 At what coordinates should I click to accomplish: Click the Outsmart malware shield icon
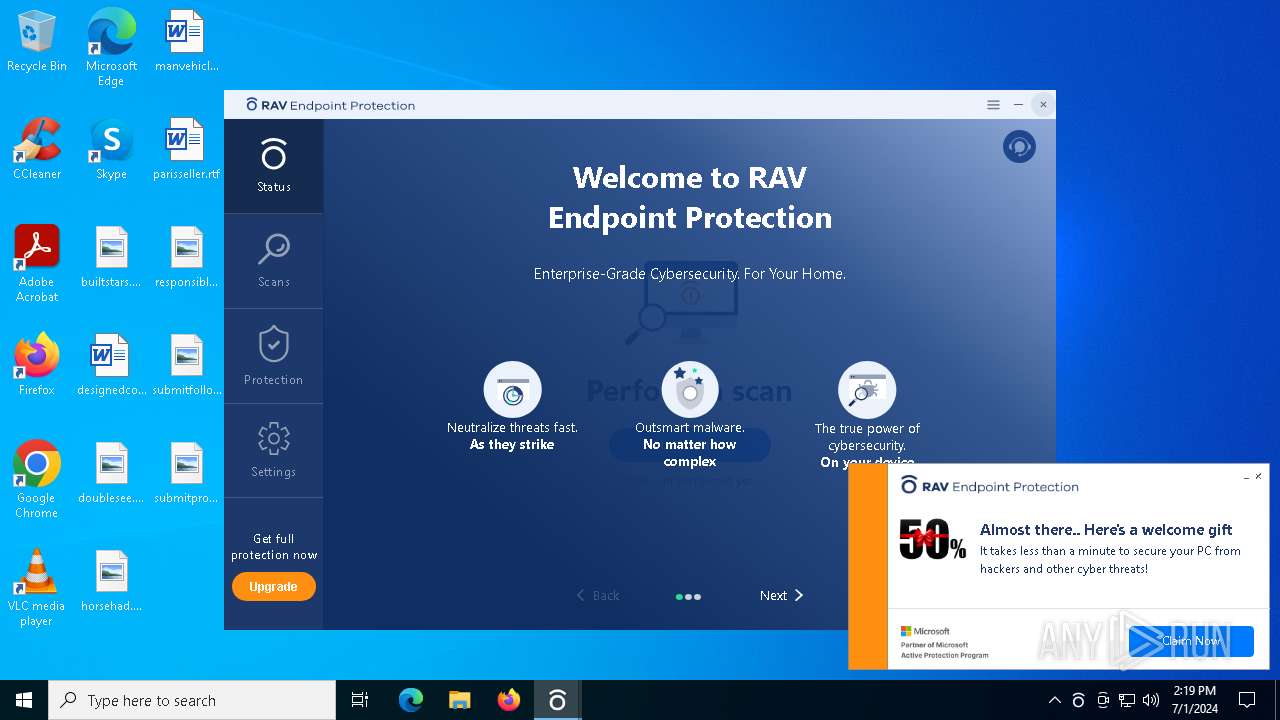690,390
